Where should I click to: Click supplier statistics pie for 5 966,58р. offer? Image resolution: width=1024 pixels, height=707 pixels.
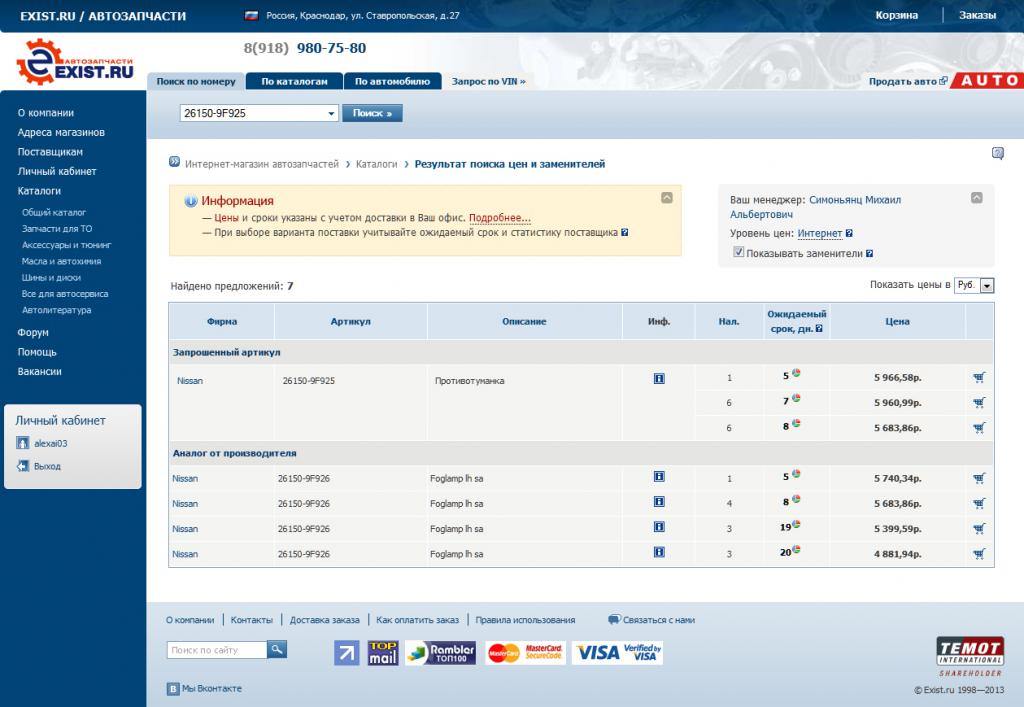point(796,373)
